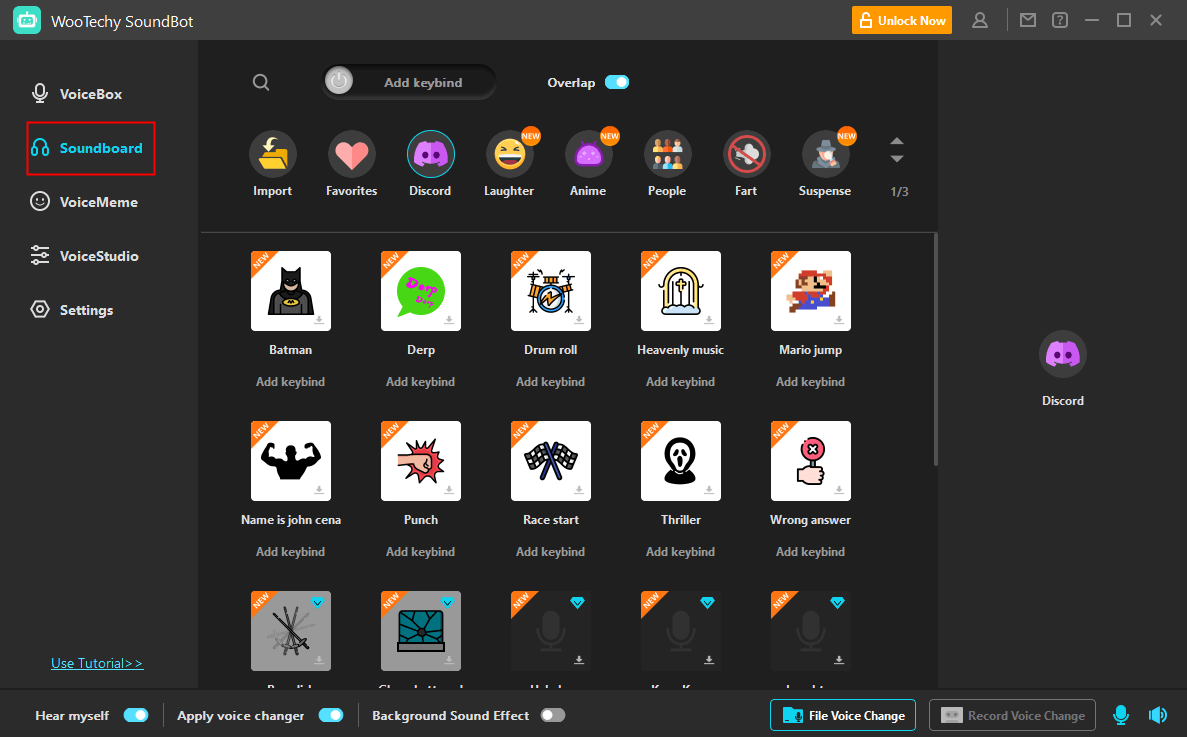Disable the Hear myself toggle
The image size is (1187, 737).
tap(136, 715)
